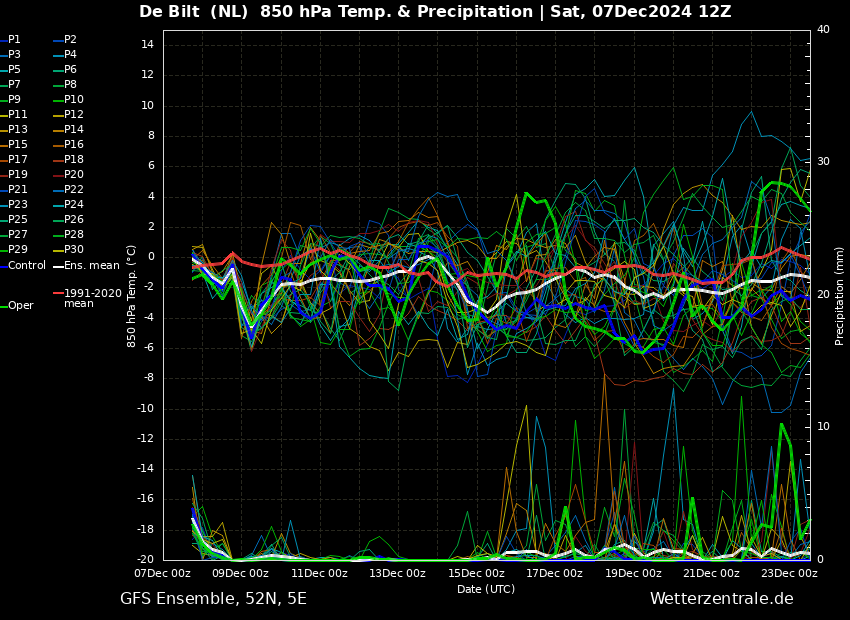Click the 1991-2020 mean legend entry
The width and height of the screenshot is (850, 620).
[92, 298]
